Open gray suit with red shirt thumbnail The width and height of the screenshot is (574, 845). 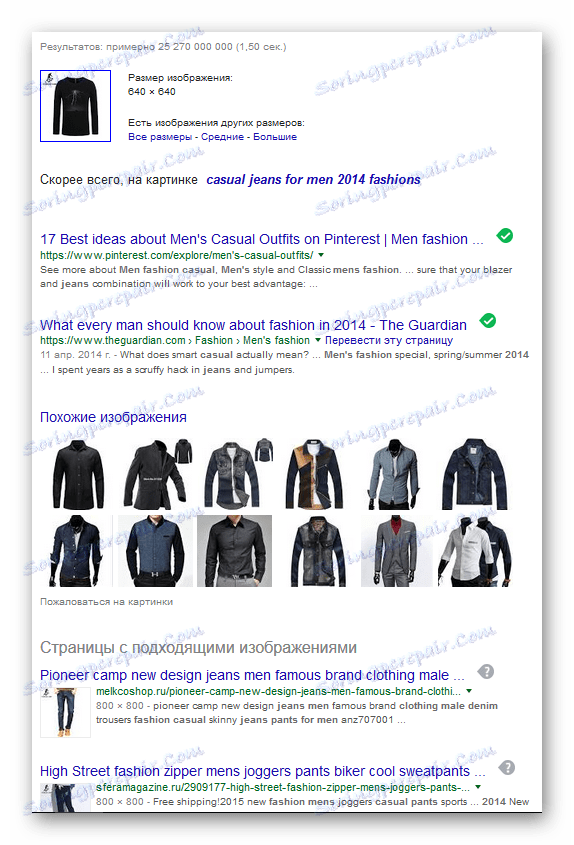tap(397, 551)
